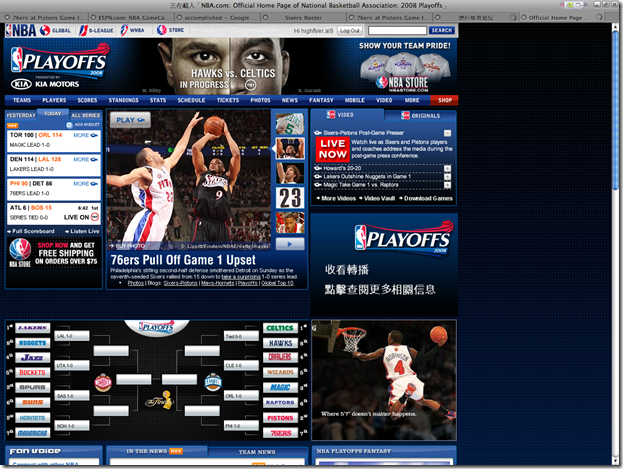Open the Tickets menu
The width and height of the screenshot is (623, 469).
(228, 100)
